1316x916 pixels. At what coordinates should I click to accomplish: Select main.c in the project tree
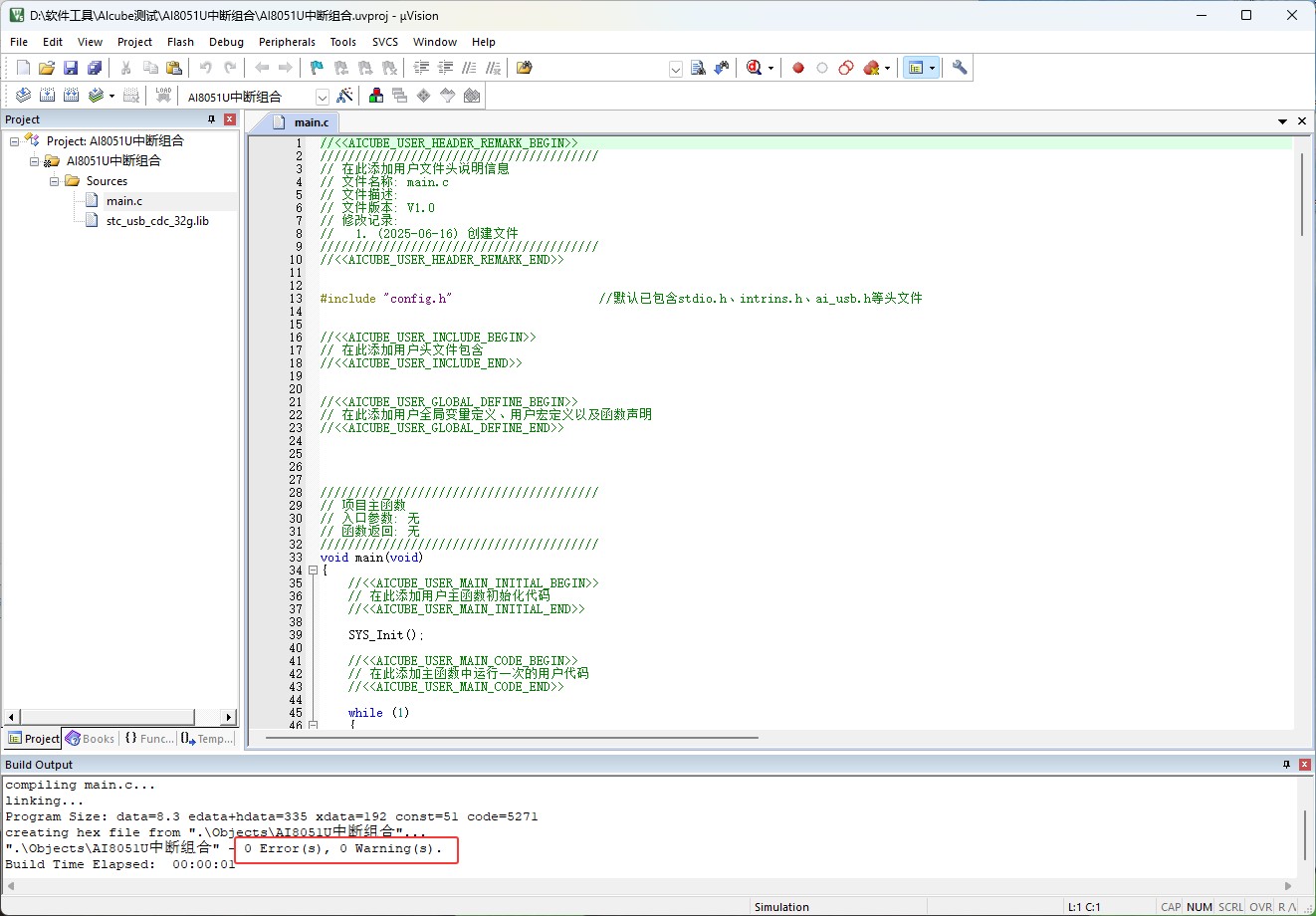click(124, 201)
